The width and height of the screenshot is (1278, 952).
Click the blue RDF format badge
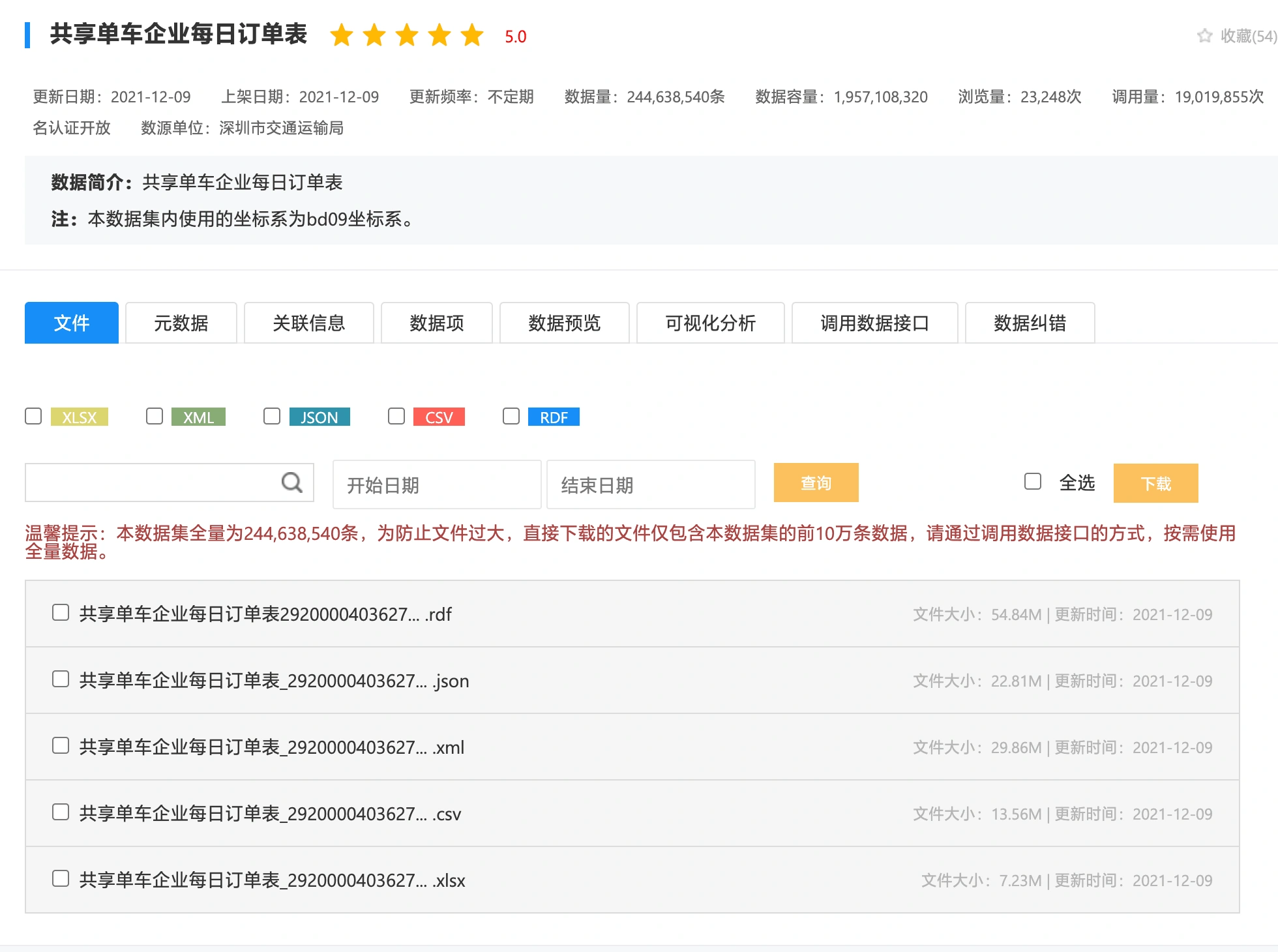click(554, 417)
